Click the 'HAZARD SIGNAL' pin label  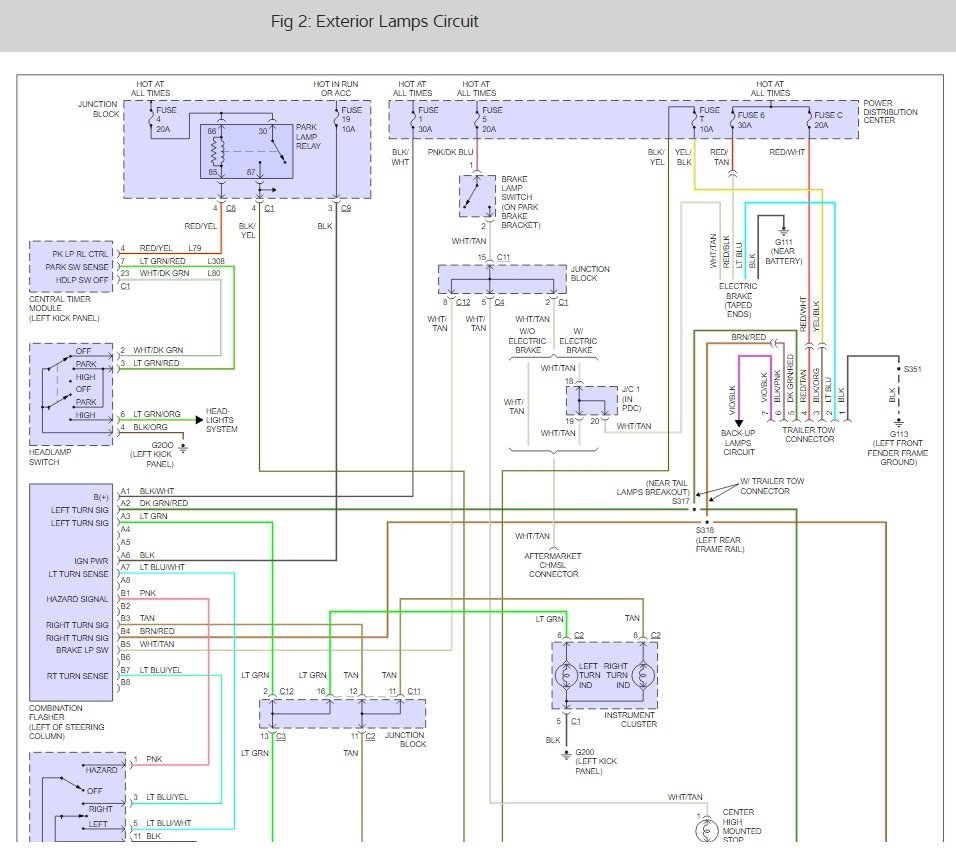point(77,599)
